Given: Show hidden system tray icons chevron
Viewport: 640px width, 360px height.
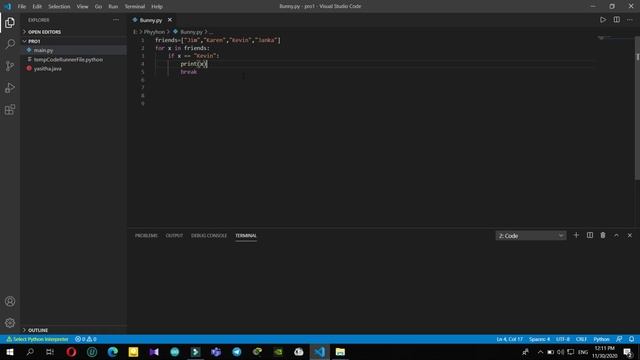Looking at the screenshot, I should tap(540, 352).
